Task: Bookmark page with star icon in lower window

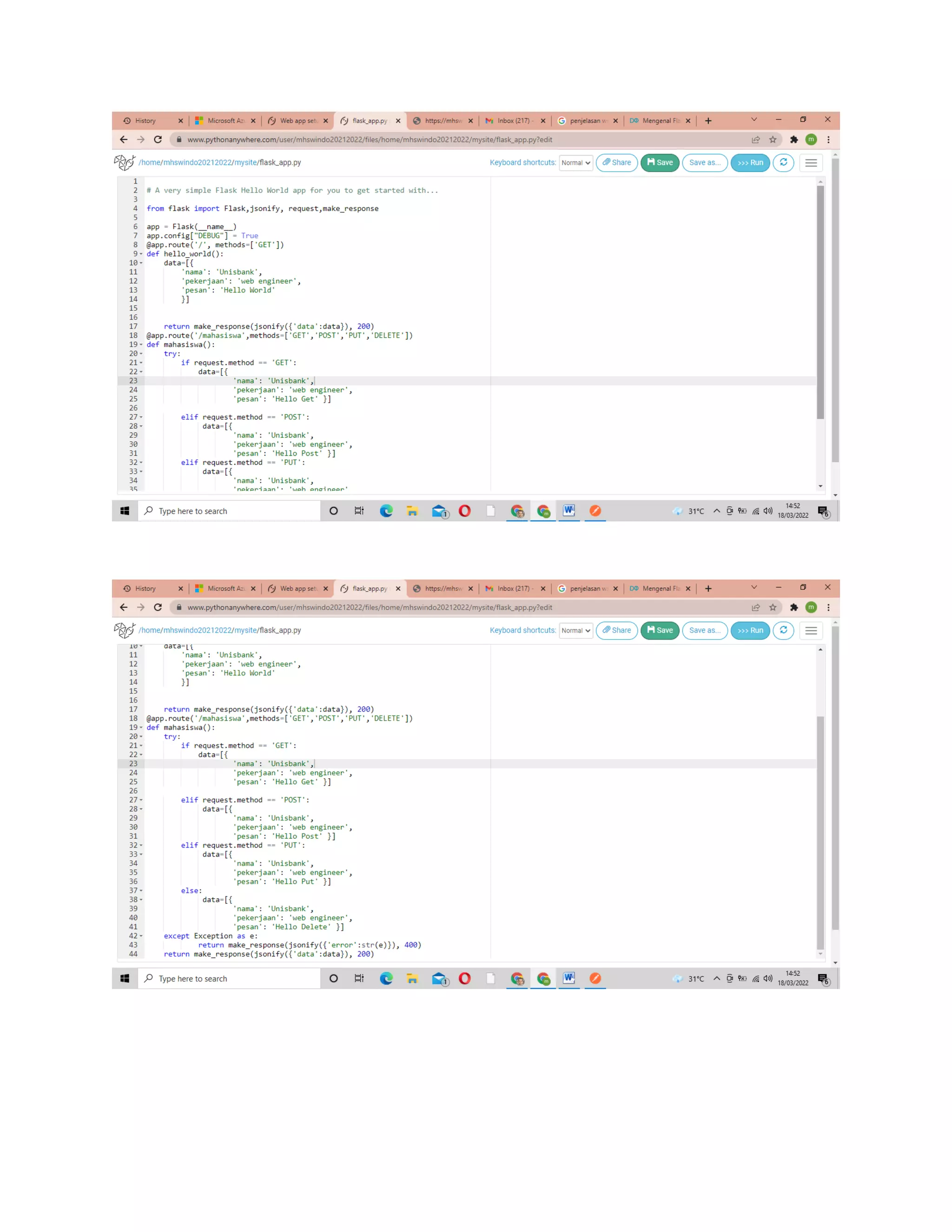Action: 773,608
